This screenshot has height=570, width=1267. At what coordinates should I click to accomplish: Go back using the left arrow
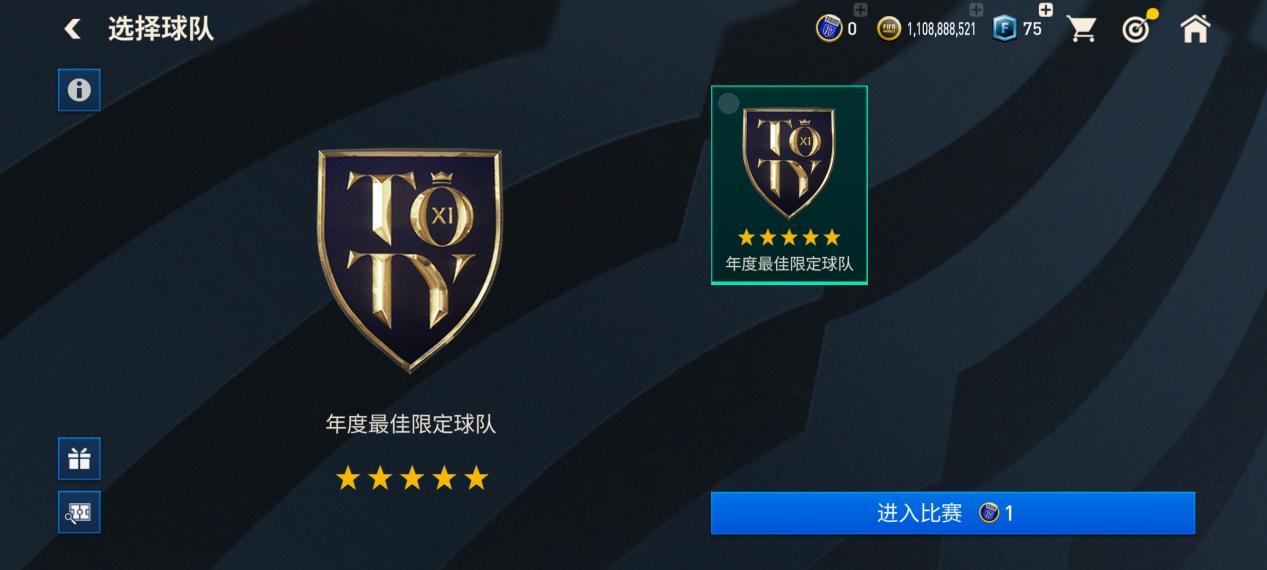click(x=72, y=29)
